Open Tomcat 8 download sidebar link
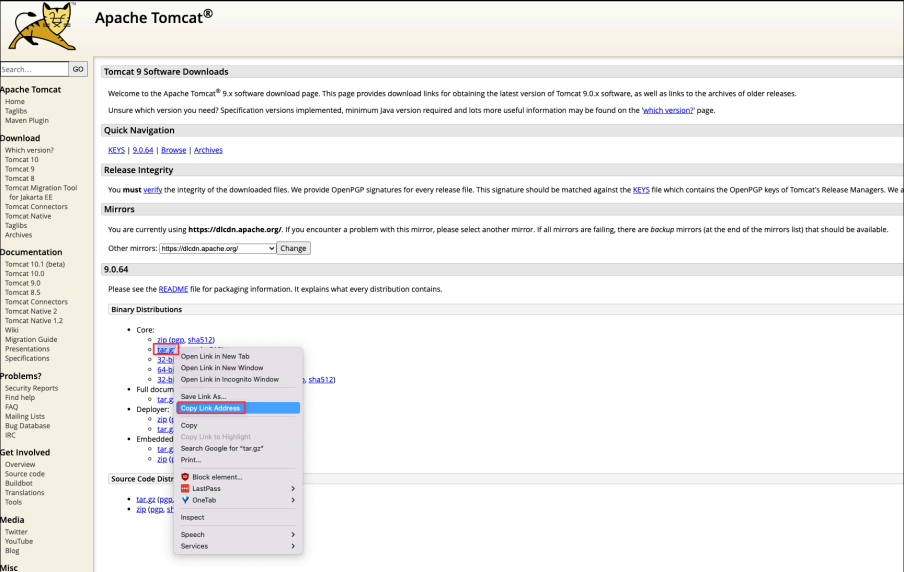The width and height of the screenshot is (904, 572). (x=20, y=178)
